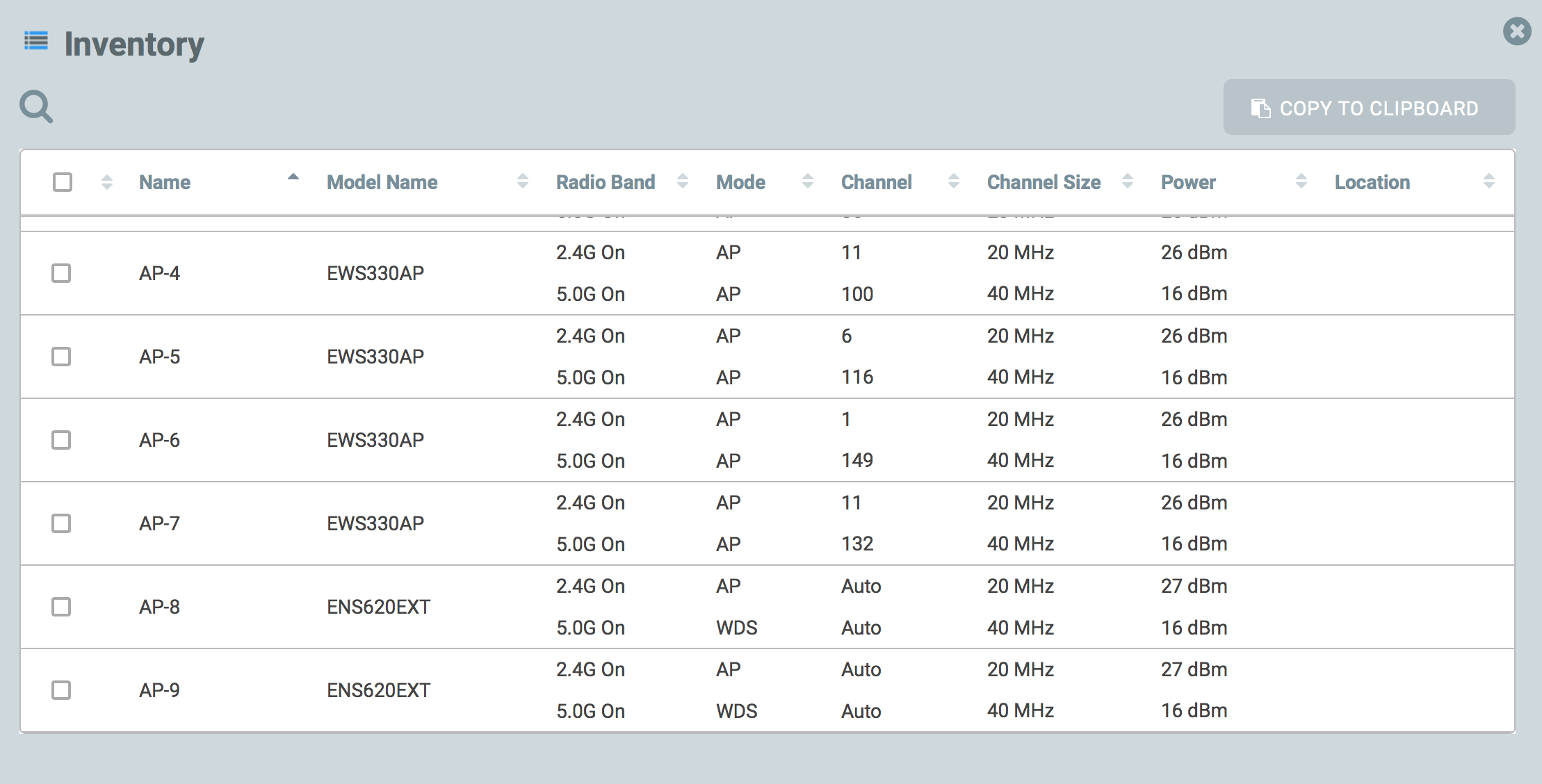Click the search magnifier icon
1542x784 pixels.
click(x=36, y=107)
